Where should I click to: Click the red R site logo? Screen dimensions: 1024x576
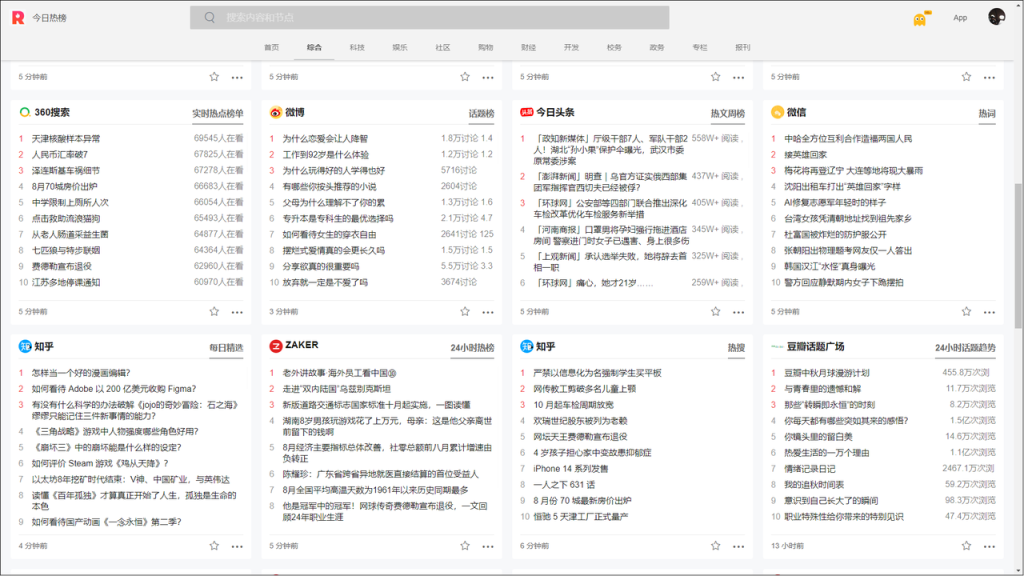tap(18, 18)
